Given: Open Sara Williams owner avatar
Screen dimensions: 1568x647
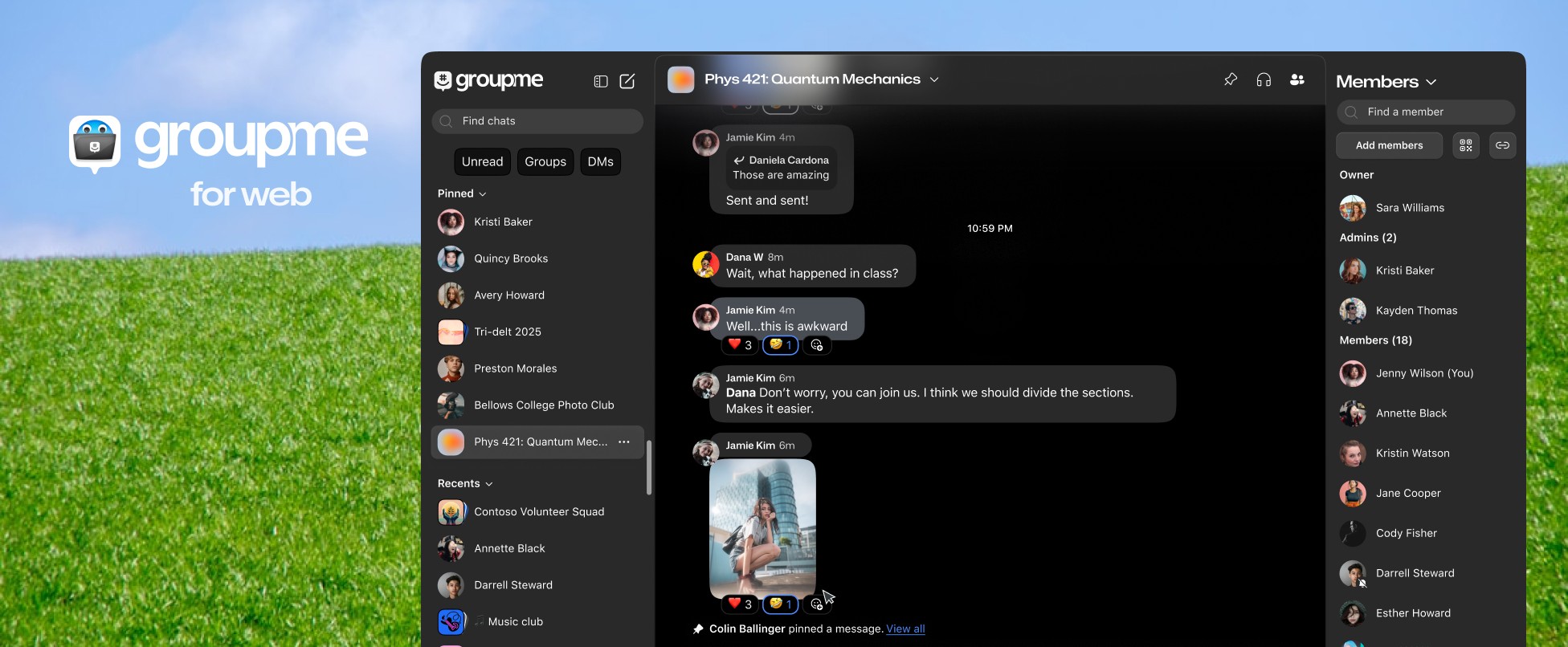Looking at the screenshot, I should (1353, 208).
